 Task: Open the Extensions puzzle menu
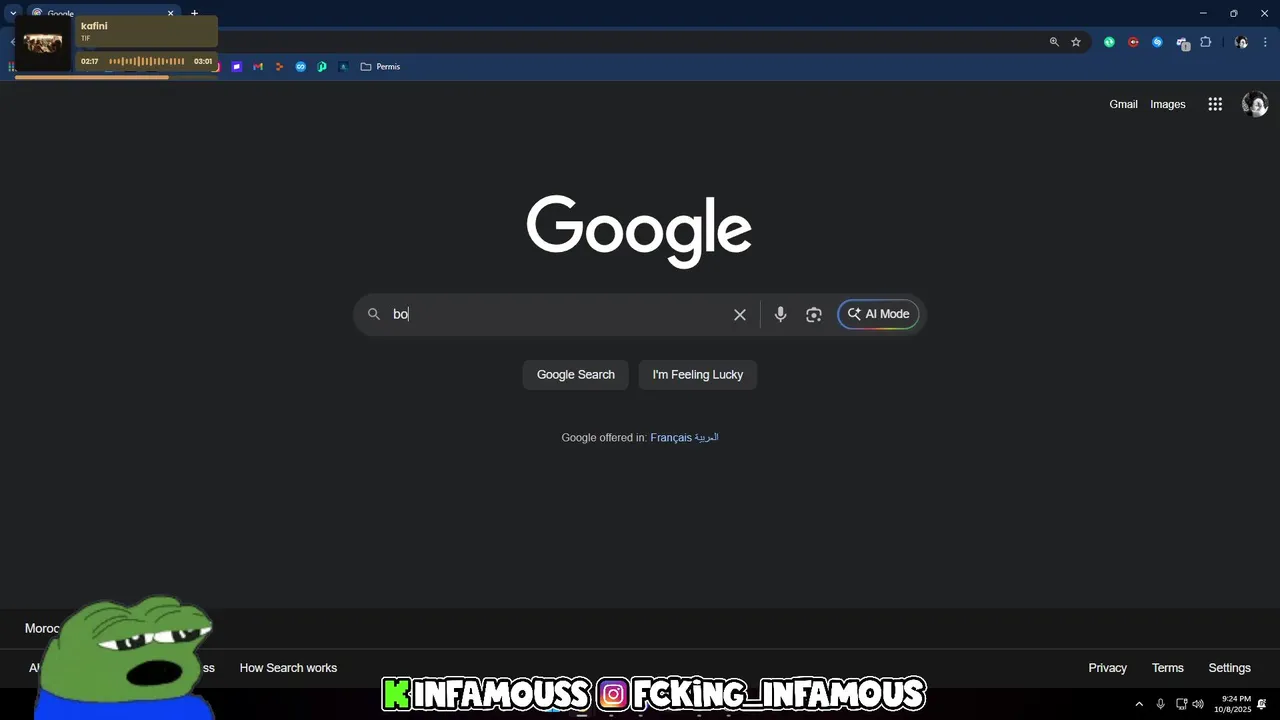1205,42
